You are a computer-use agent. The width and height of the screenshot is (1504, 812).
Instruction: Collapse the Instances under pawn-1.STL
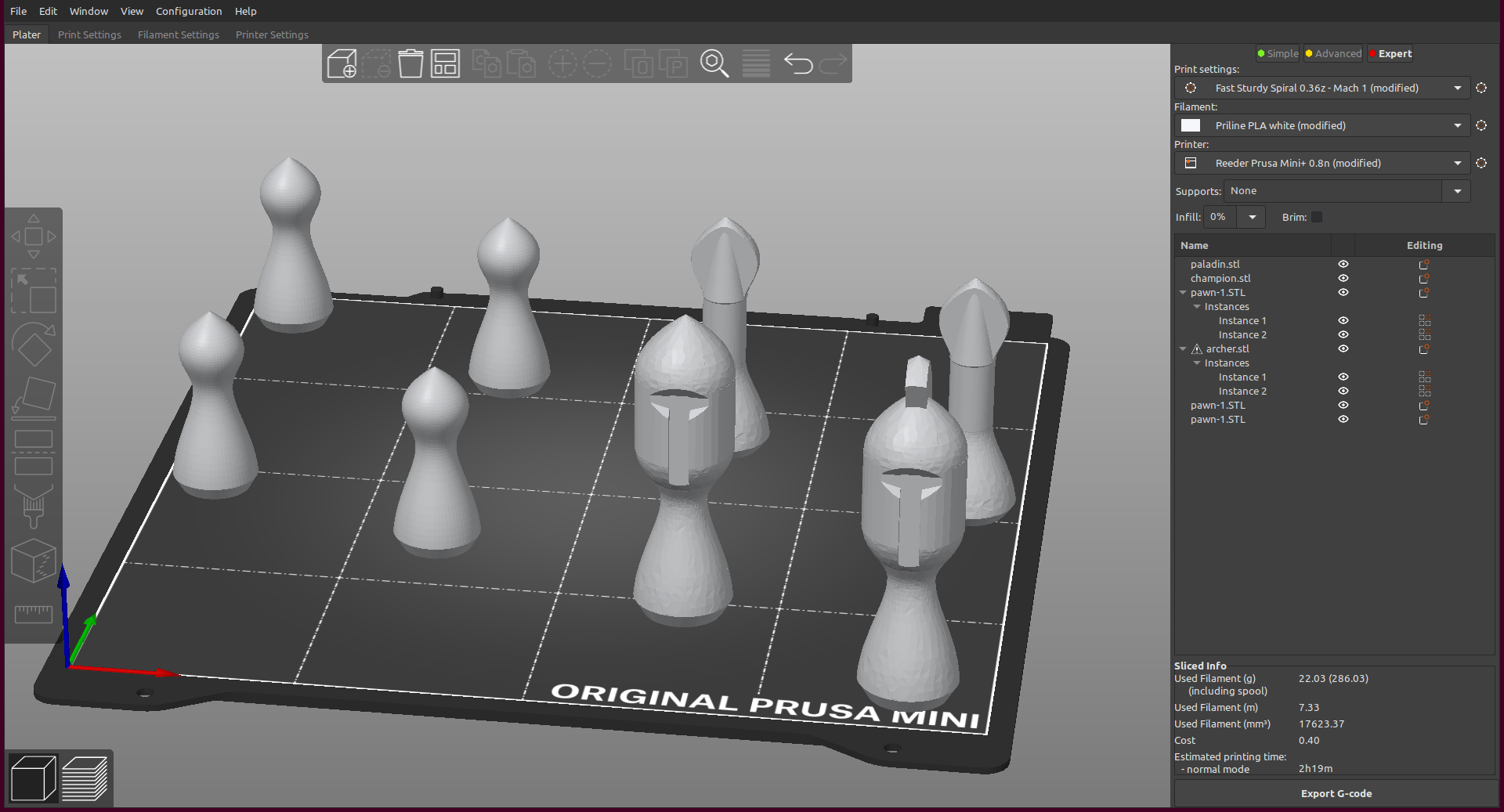(1196, 306)
